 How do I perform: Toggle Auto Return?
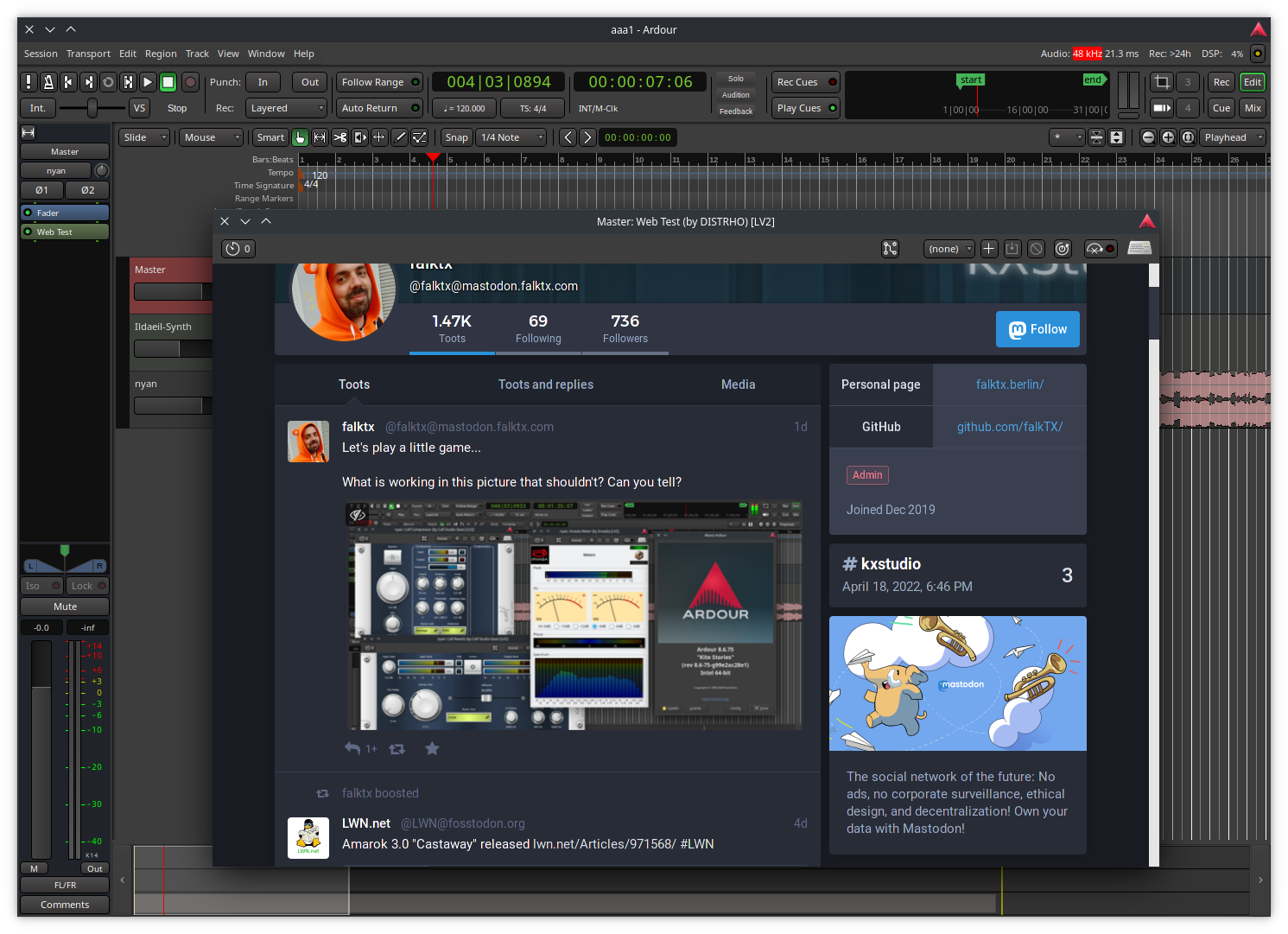pyautogui.click(x=379, y=108)
